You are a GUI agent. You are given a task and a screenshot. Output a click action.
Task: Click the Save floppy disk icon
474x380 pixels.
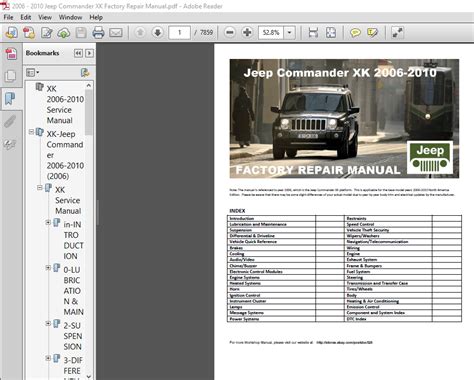[81, 33]
